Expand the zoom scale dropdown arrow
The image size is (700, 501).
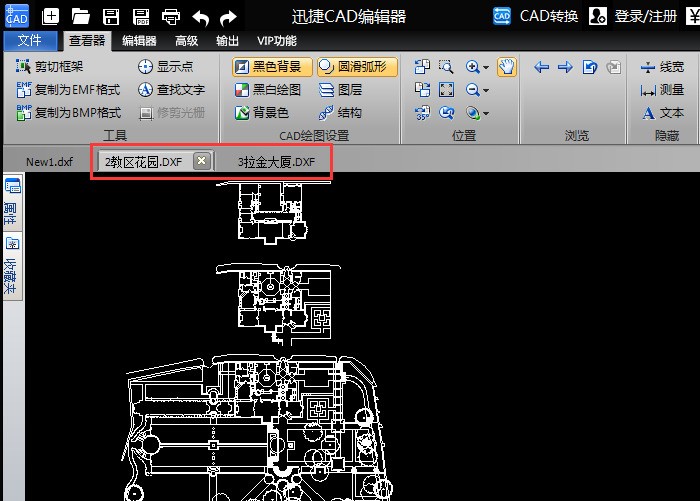click(x=486, y=114)
